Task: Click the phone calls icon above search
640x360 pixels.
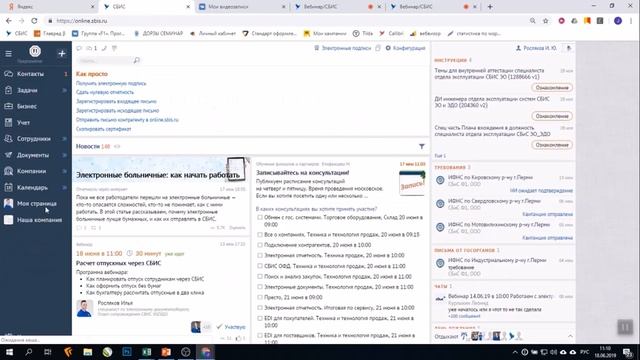Action: (x=104, y=48)
